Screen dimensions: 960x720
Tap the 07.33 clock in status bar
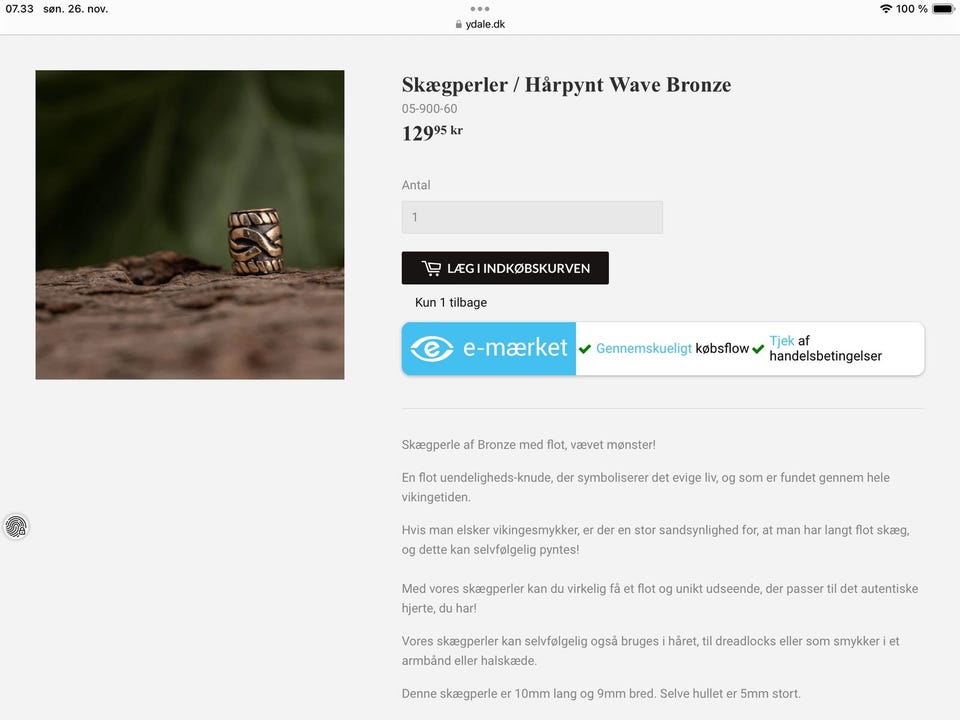20,9
